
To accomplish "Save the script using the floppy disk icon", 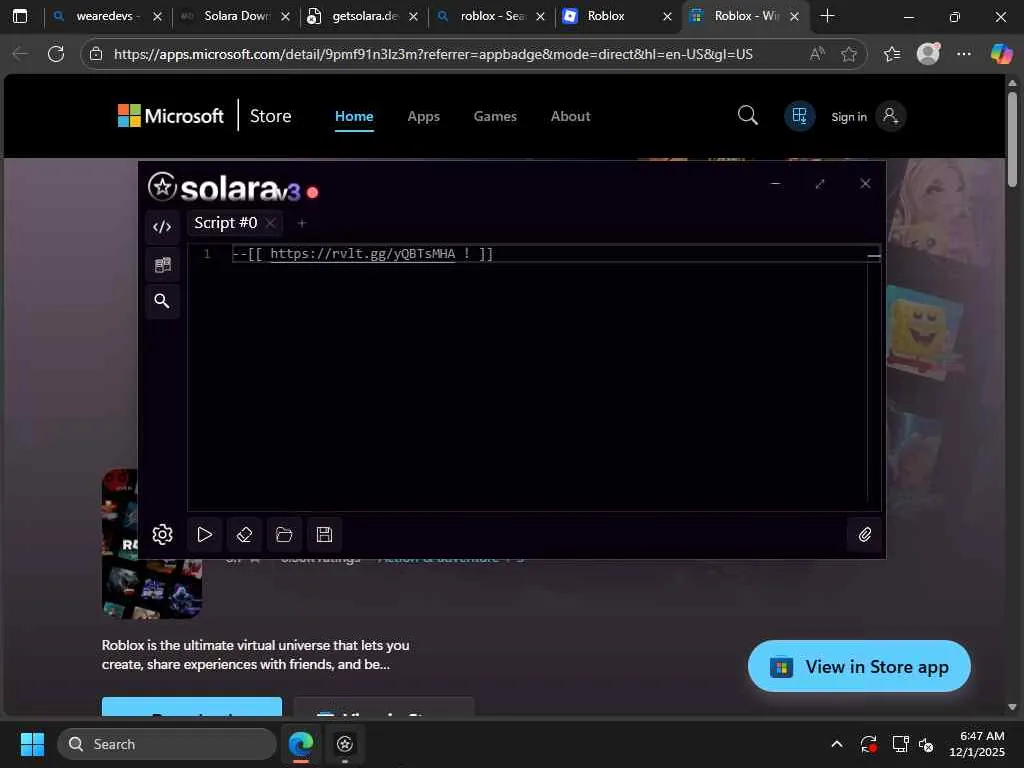I will click(325, 535).
